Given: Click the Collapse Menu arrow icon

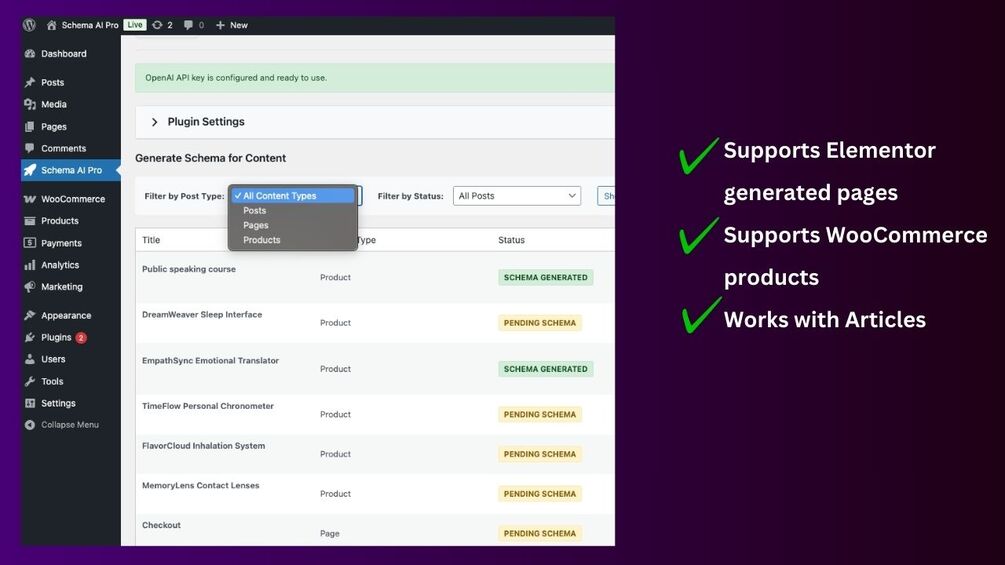Looking at the screenshot, I should point(29,425).
